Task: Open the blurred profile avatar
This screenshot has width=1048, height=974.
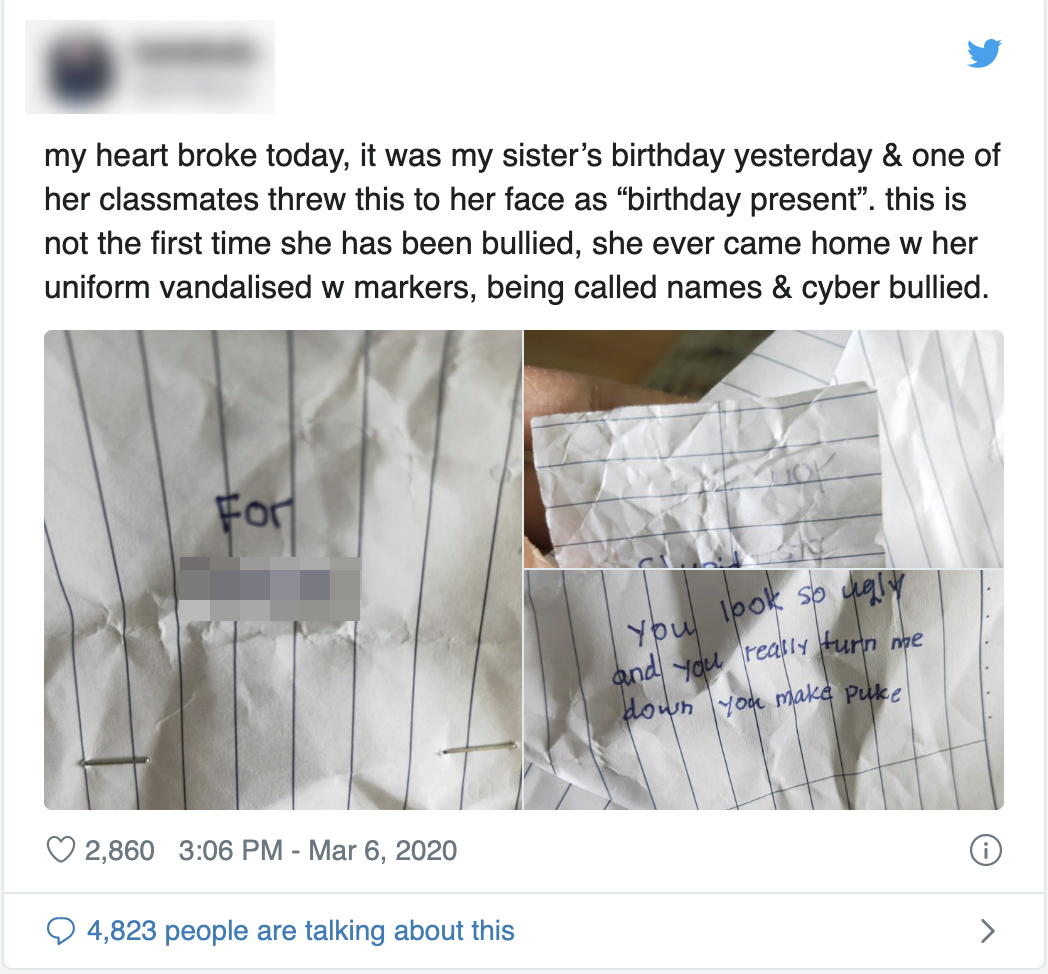Action: (x=79, y=70)
